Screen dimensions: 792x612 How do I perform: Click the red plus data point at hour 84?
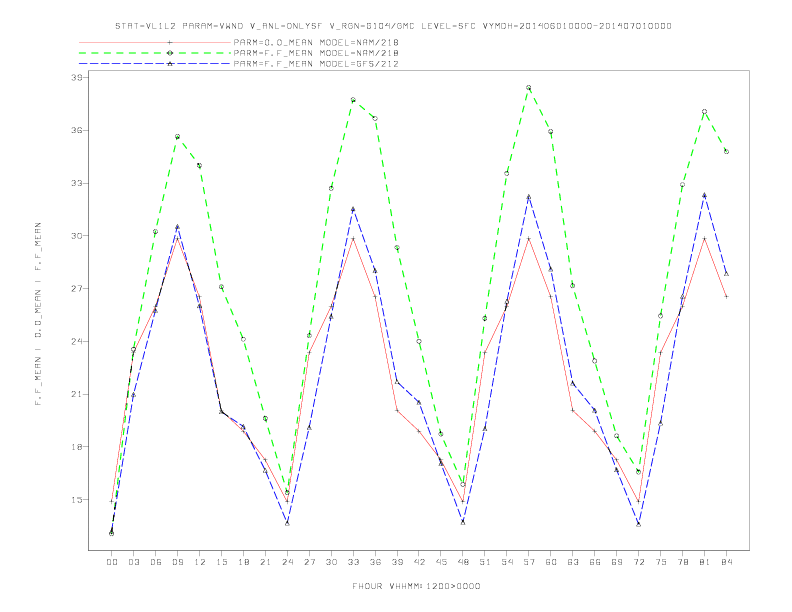(x=726, y=296)
